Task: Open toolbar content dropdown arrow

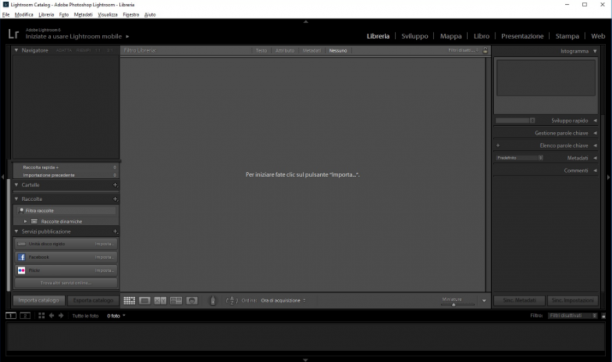Action: click(484, 301)
